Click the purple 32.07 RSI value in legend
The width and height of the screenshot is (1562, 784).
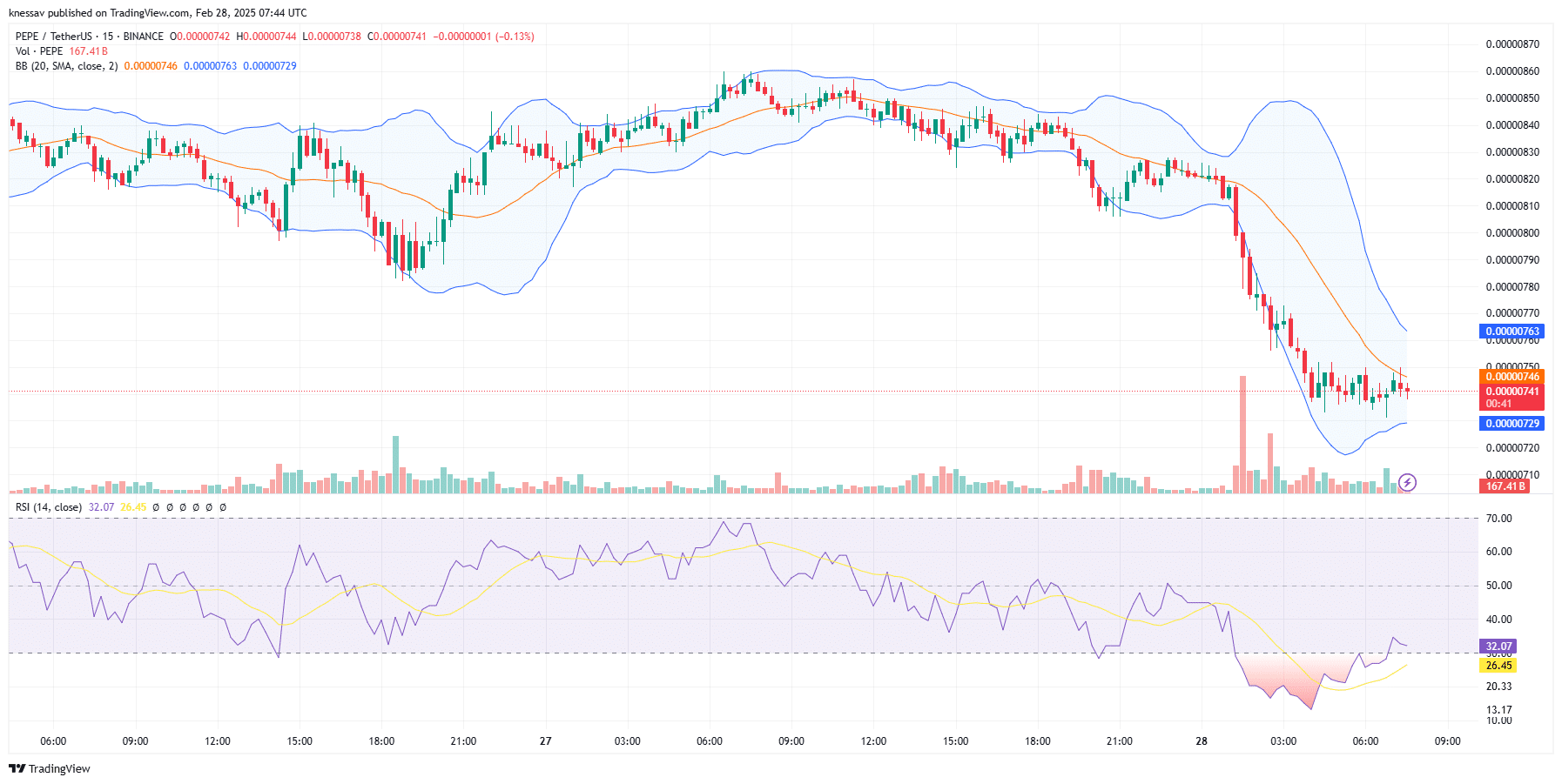(x=101, y=507)
